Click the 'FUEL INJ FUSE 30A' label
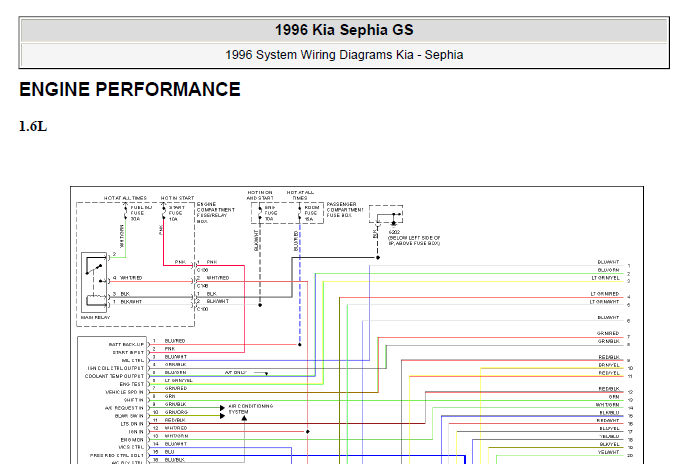 (x=141, y=213)
